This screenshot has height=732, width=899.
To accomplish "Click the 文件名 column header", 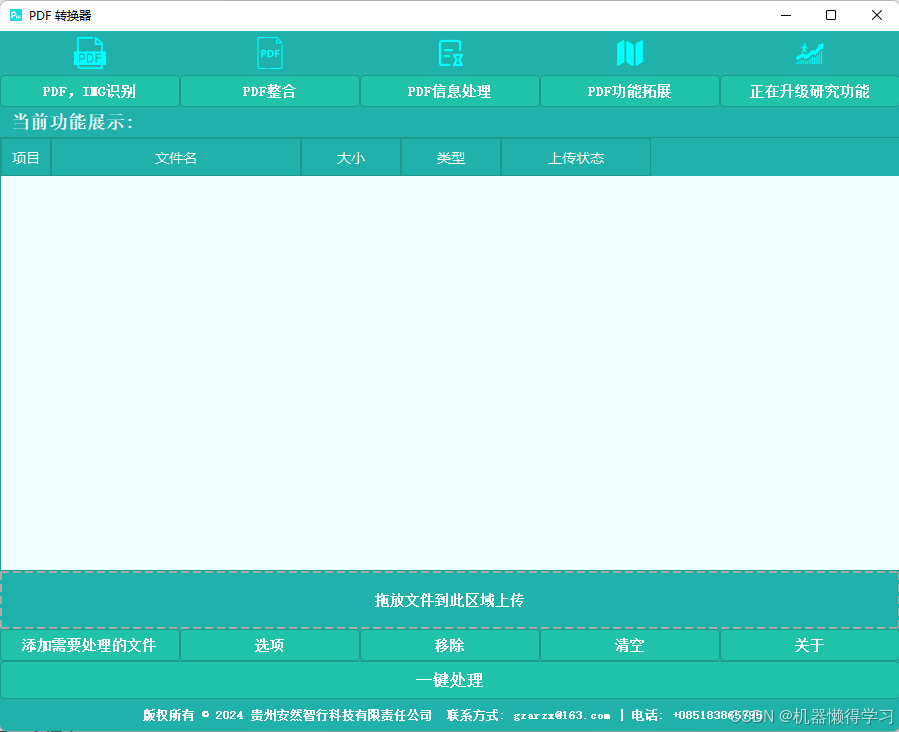I will (176, 158).
